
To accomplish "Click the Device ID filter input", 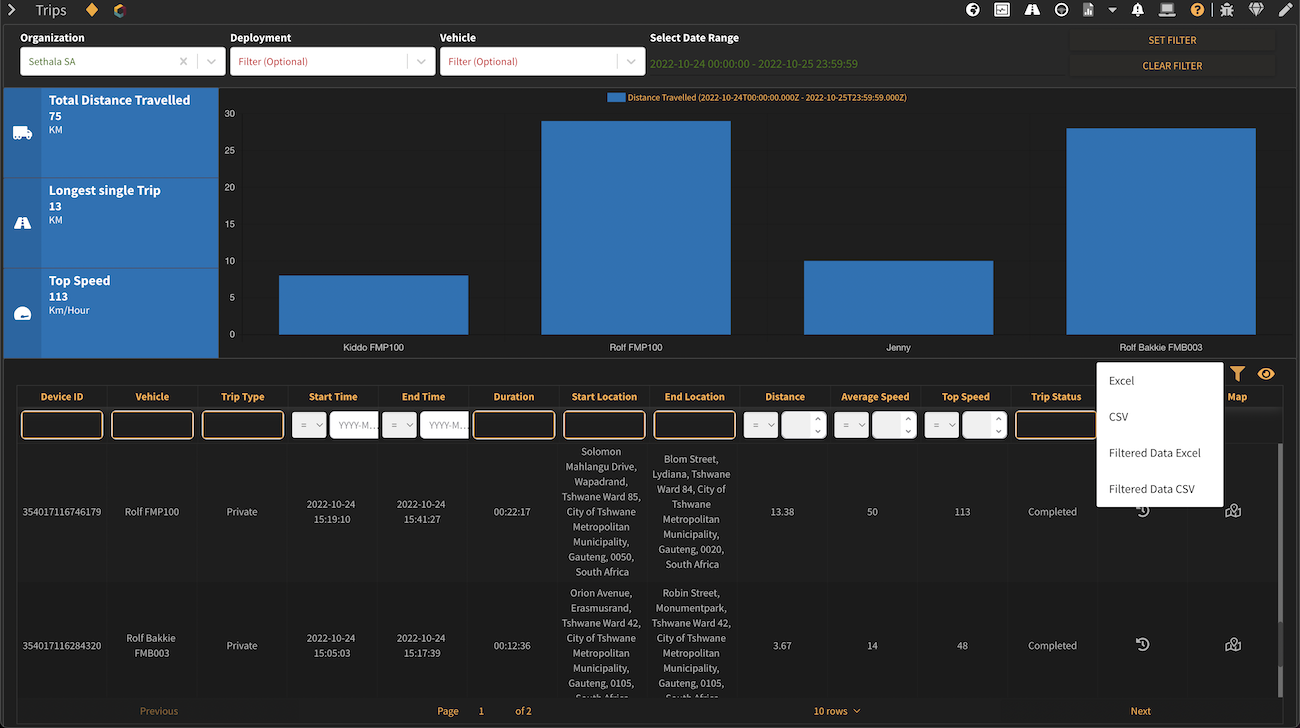I will pos(62,425).
